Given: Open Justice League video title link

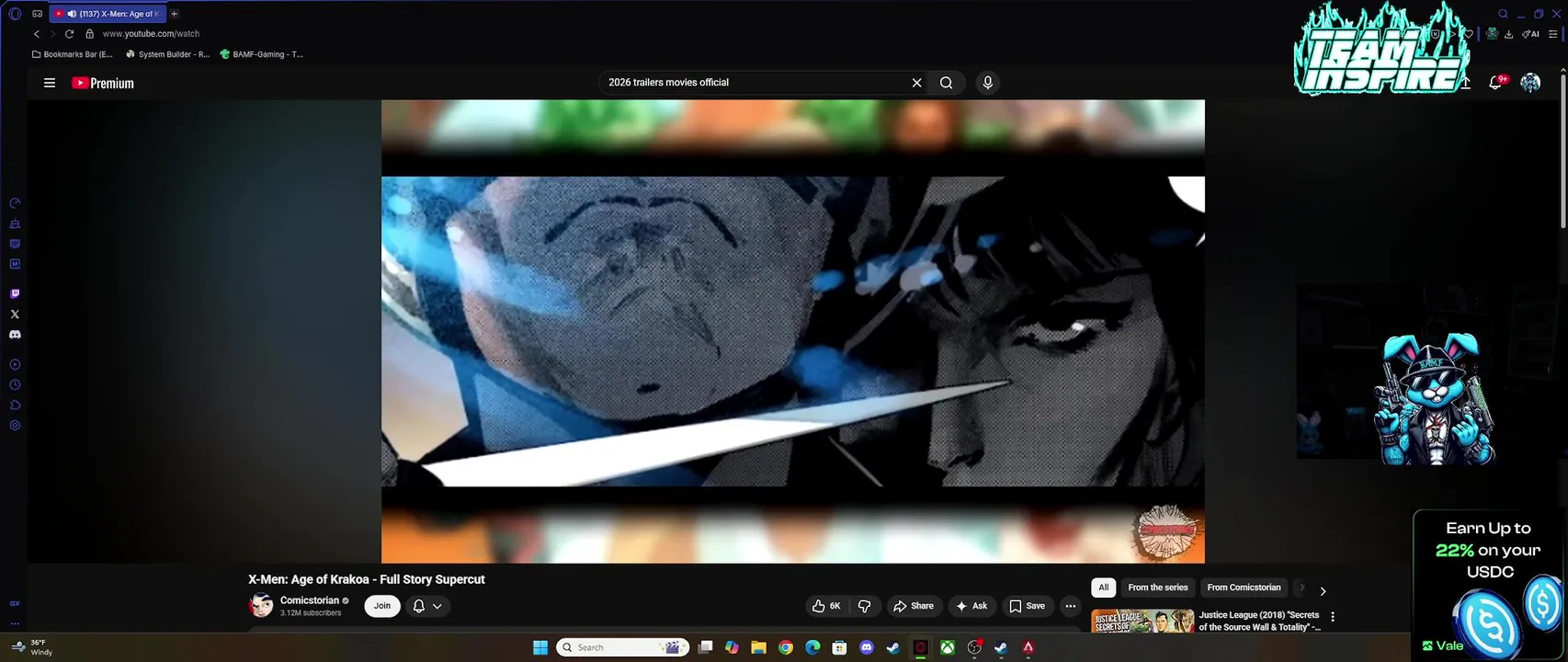Looking at the screenshot, I should [x=1259, y=621].
